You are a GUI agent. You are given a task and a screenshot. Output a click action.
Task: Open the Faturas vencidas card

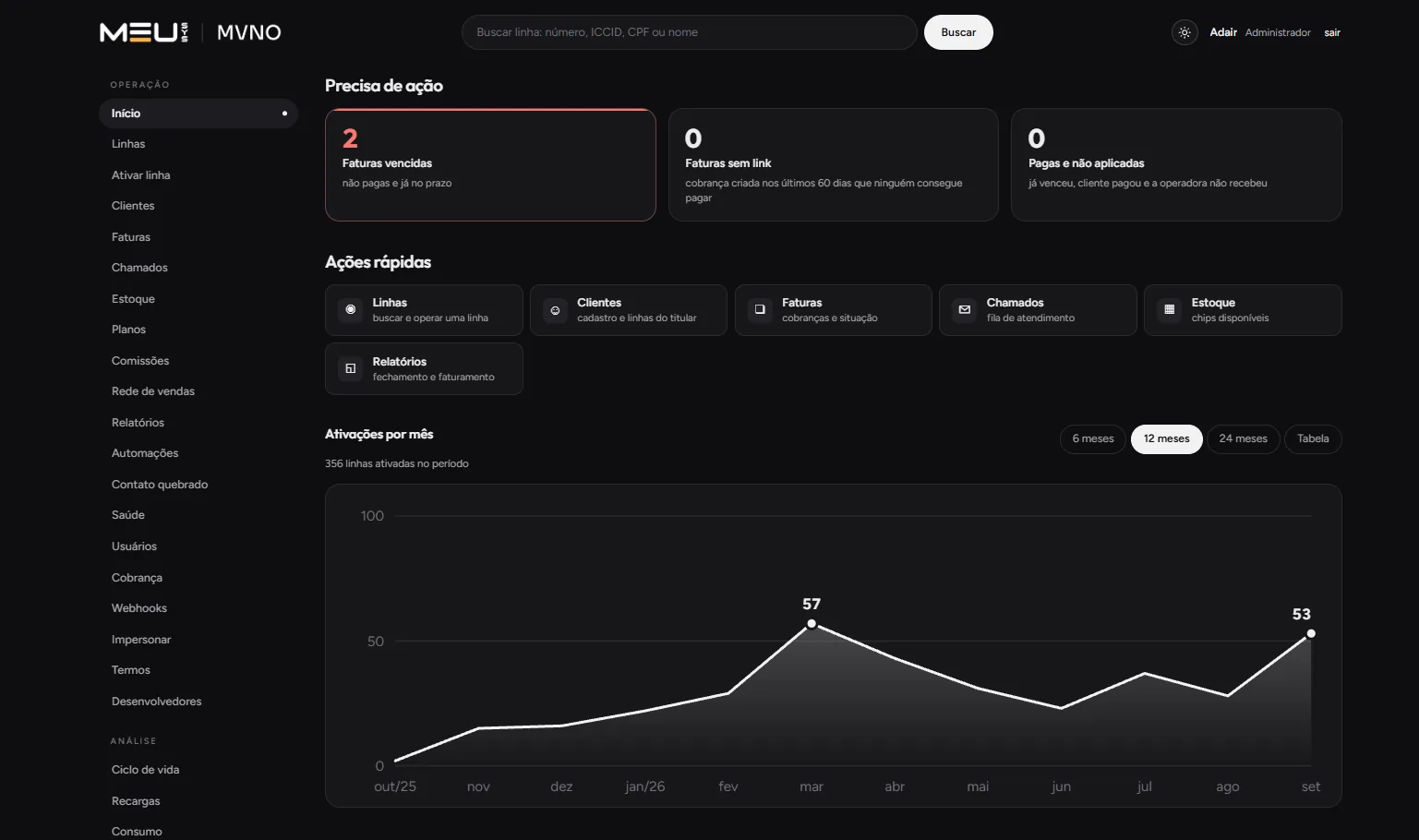tap(490, 165)
